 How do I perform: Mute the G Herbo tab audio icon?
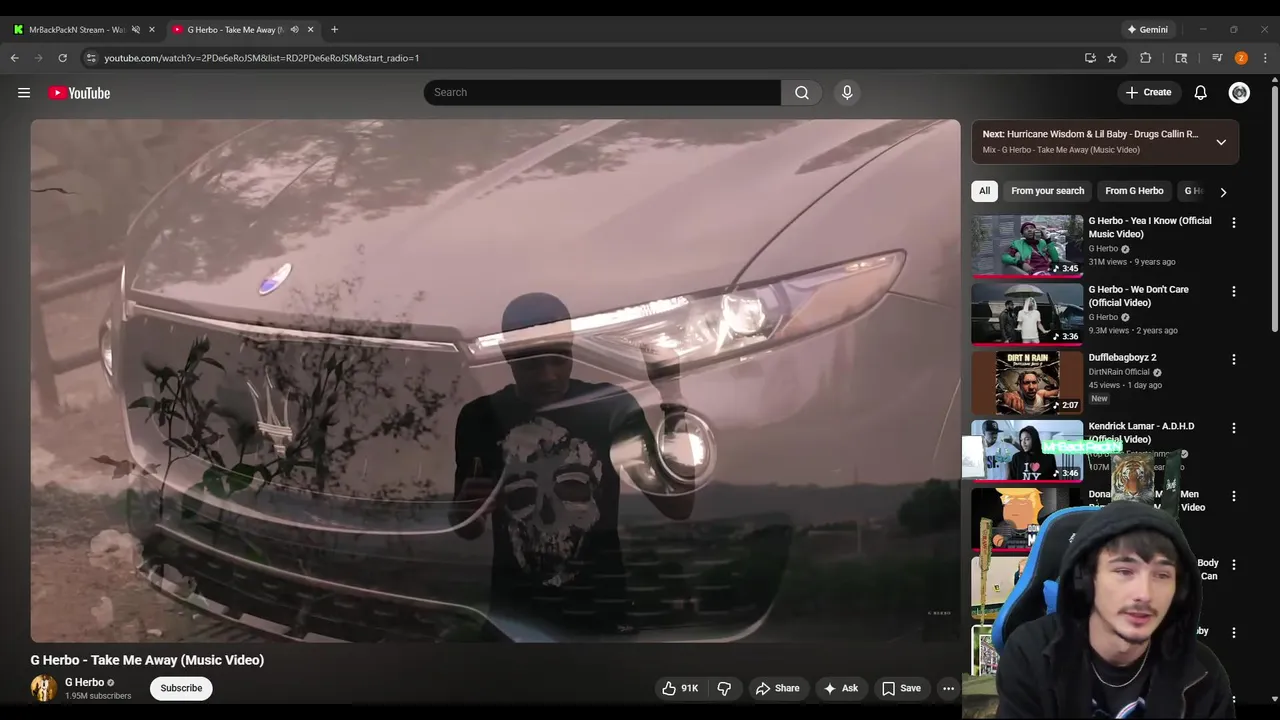click(294, 29)
